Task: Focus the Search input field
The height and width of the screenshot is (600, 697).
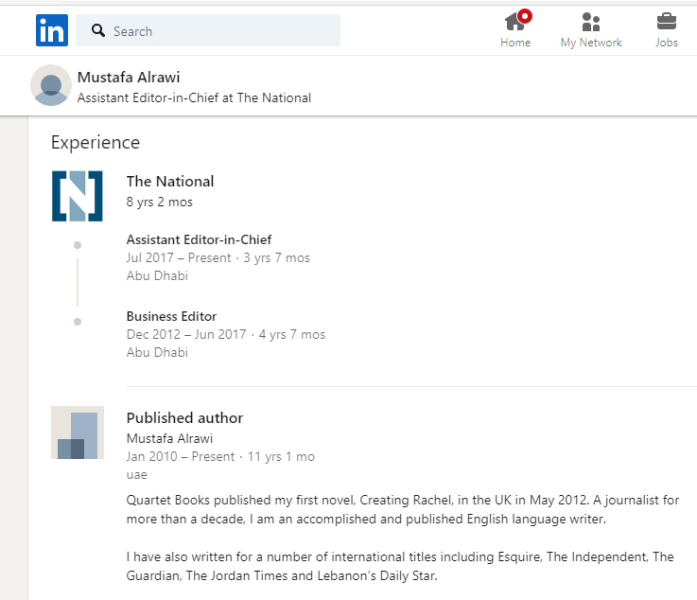Action: (x=208, y=30)
